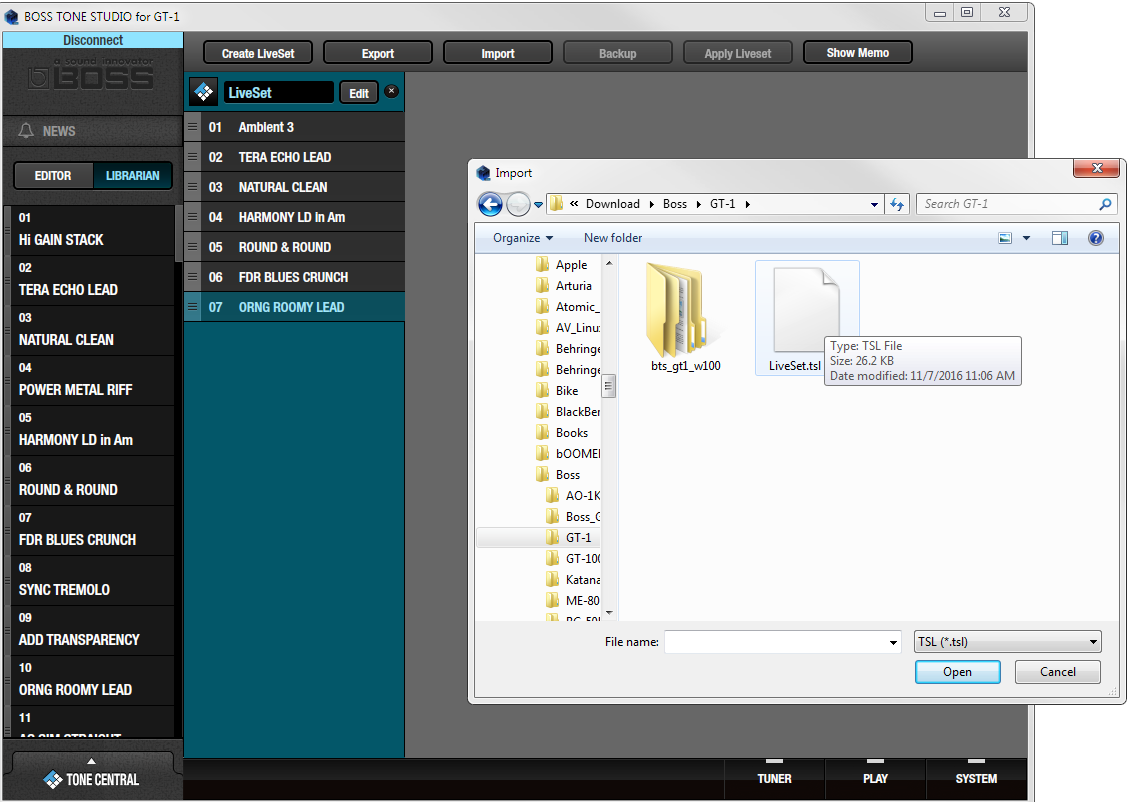Open the Organize menu dropdown
This screenshot has height=802, width=1142.
click(523, 238)
